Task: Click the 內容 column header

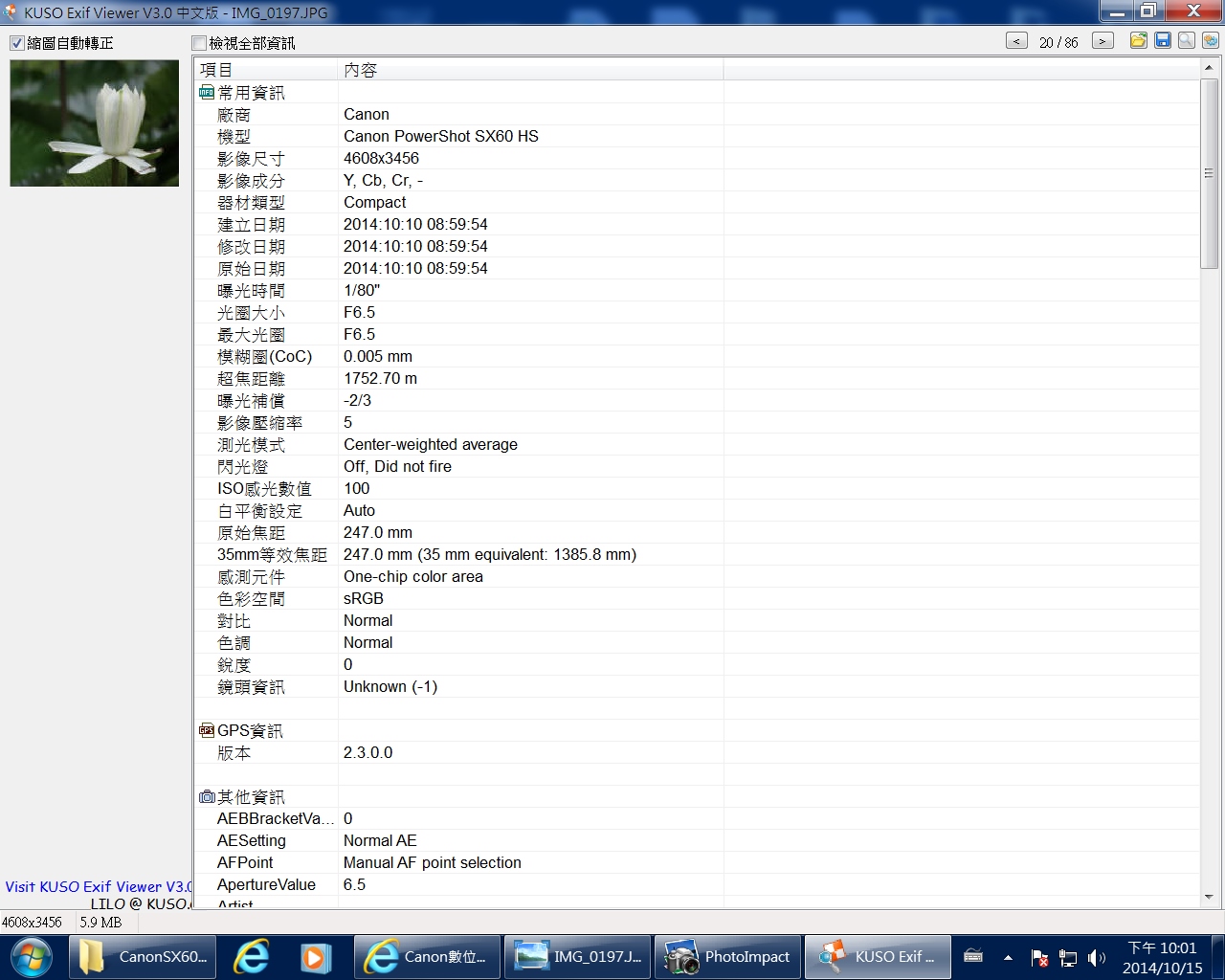Action: [x=531, y=70]
